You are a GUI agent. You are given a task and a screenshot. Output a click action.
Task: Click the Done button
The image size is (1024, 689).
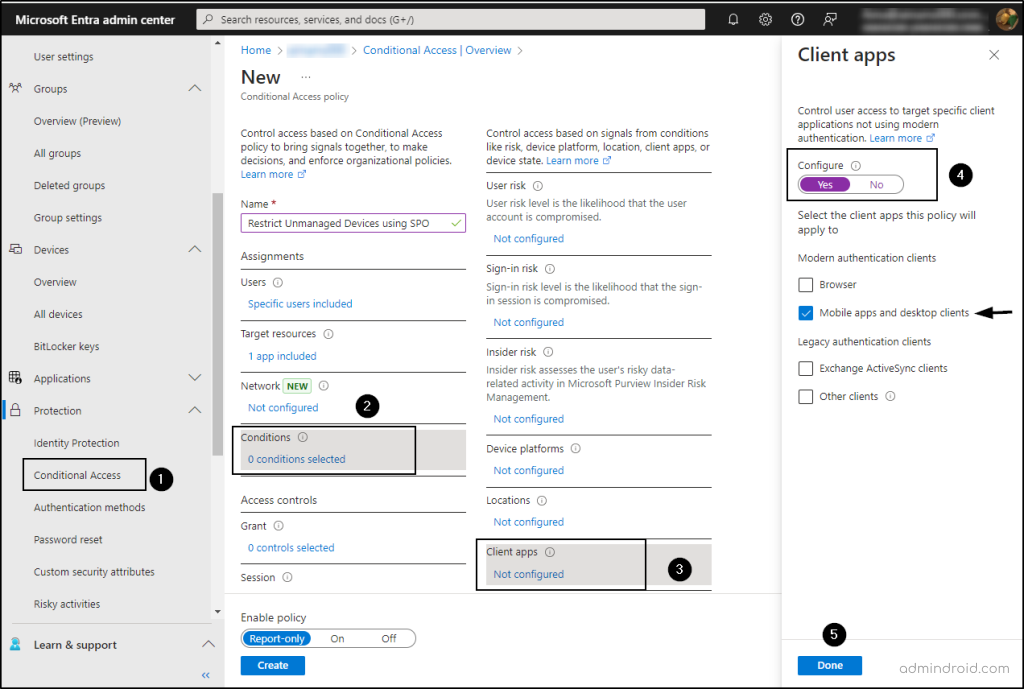pyautogui.click(x=829, y=665)
